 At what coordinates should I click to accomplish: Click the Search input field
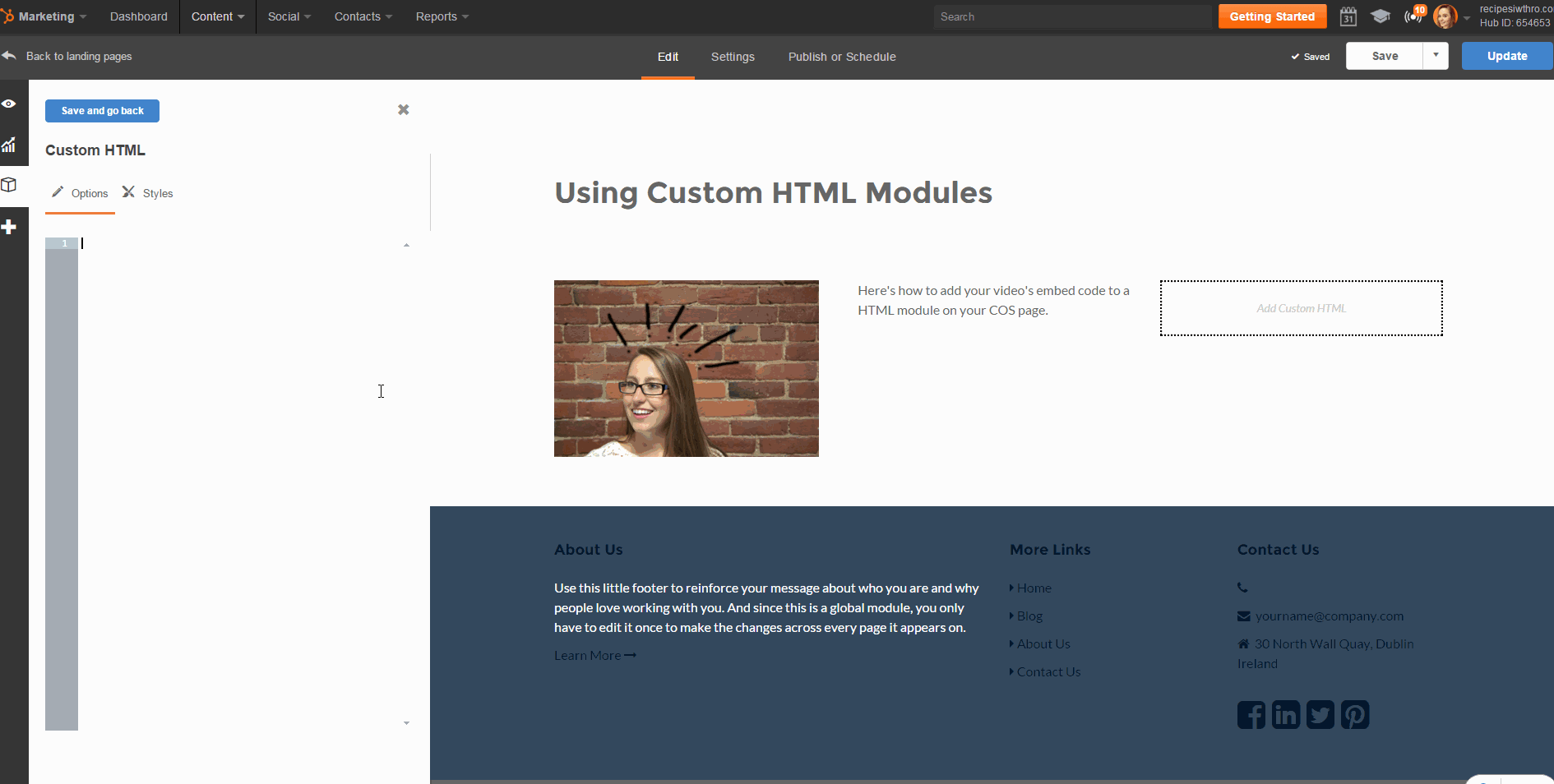(1071, 16)
